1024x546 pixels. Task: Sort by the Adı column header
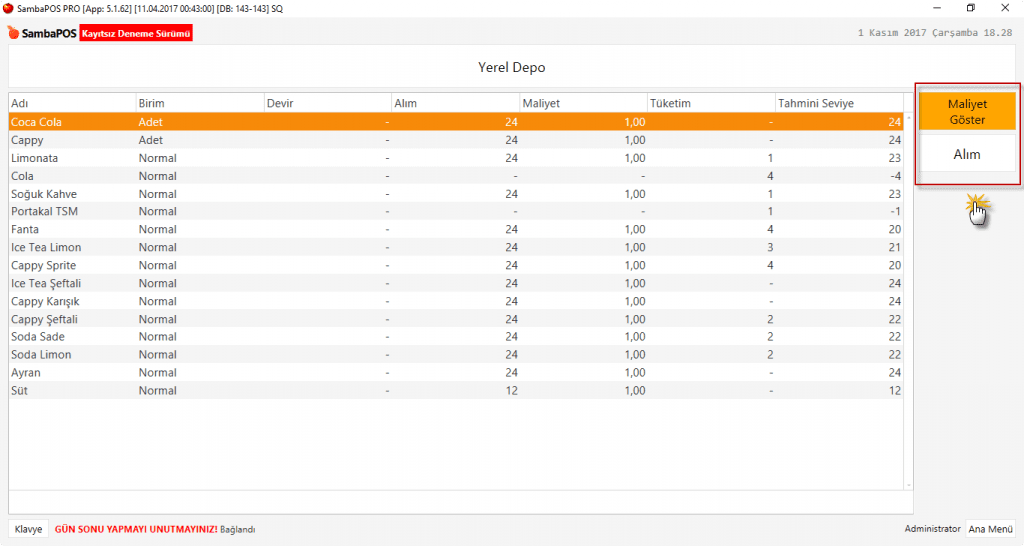tap(71, 103)
